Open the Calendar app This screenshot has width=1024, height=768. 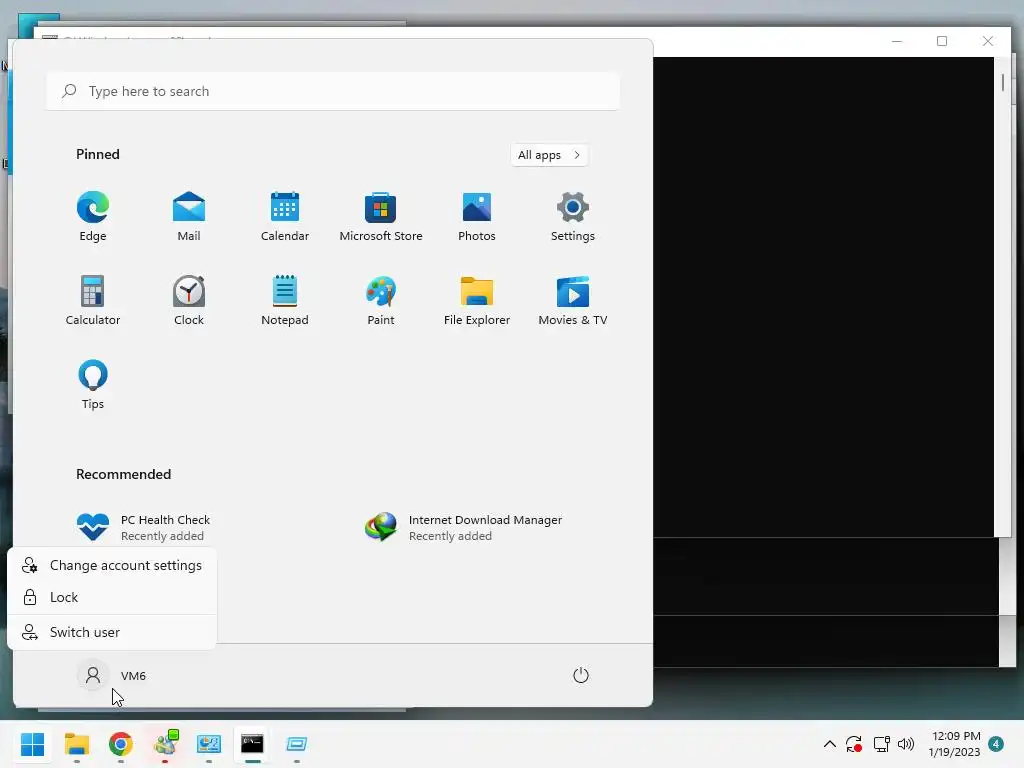pos(285,217)
